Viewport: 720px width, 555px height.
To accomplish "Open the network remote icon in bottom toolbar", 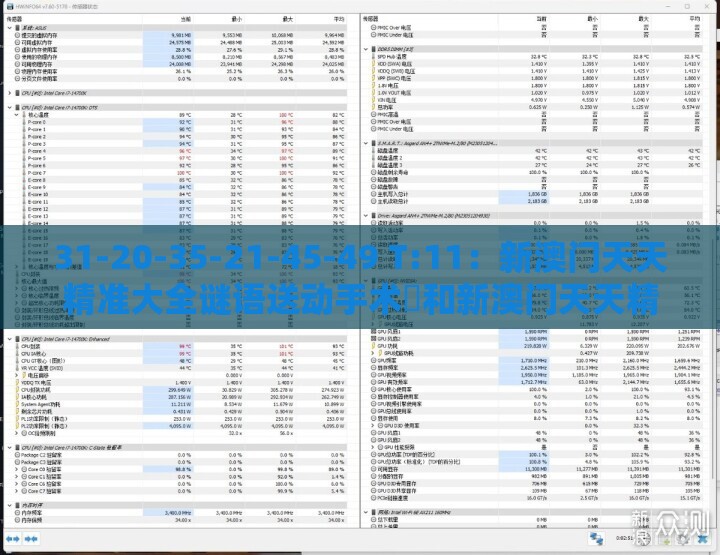I will pos(596,539).
